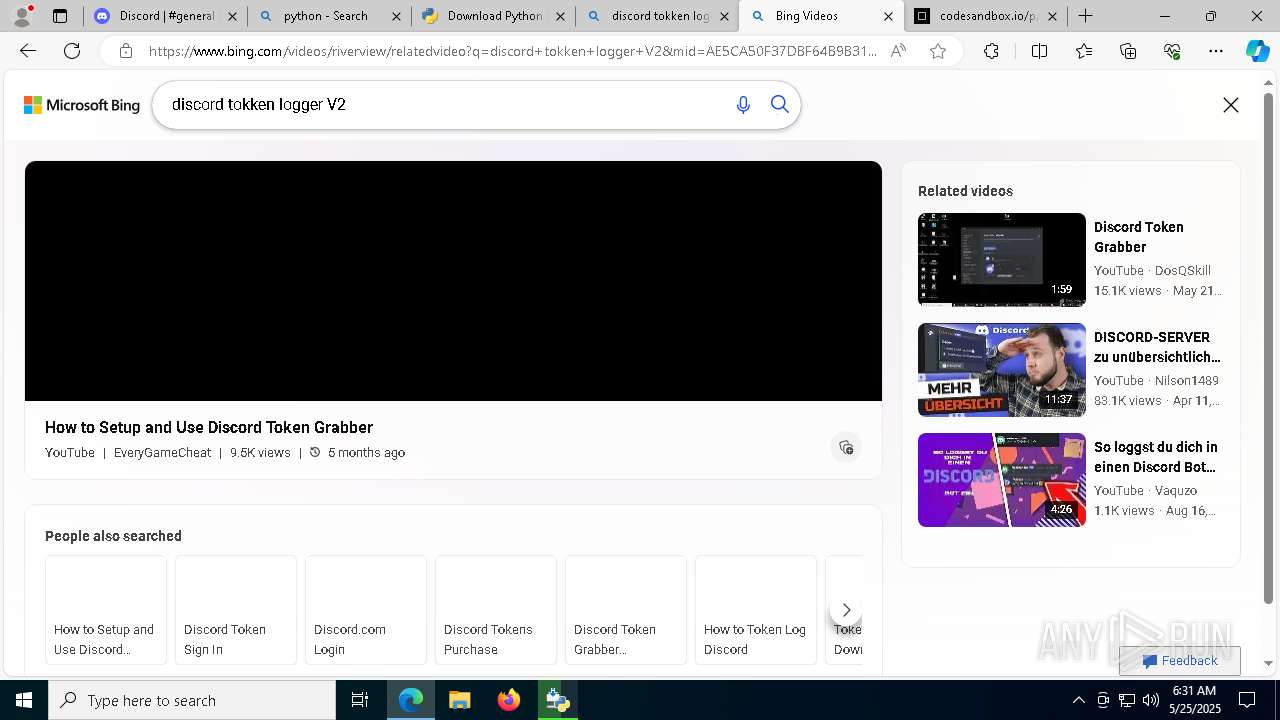Submit search with magnifier icon

click(780, 105)
